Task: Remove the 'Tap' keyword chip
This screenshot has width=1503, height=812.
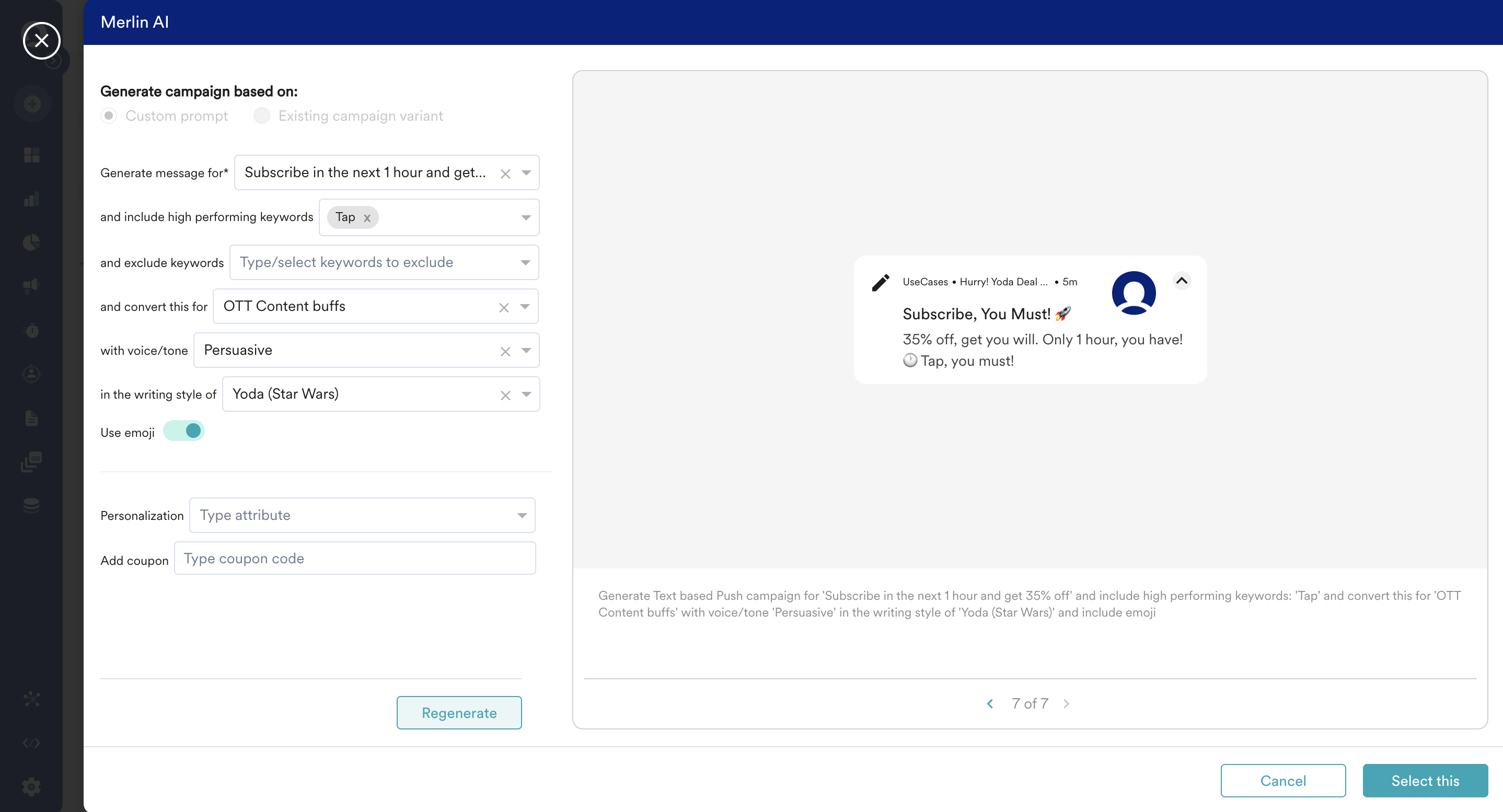Action: click(x=367, y=218)
